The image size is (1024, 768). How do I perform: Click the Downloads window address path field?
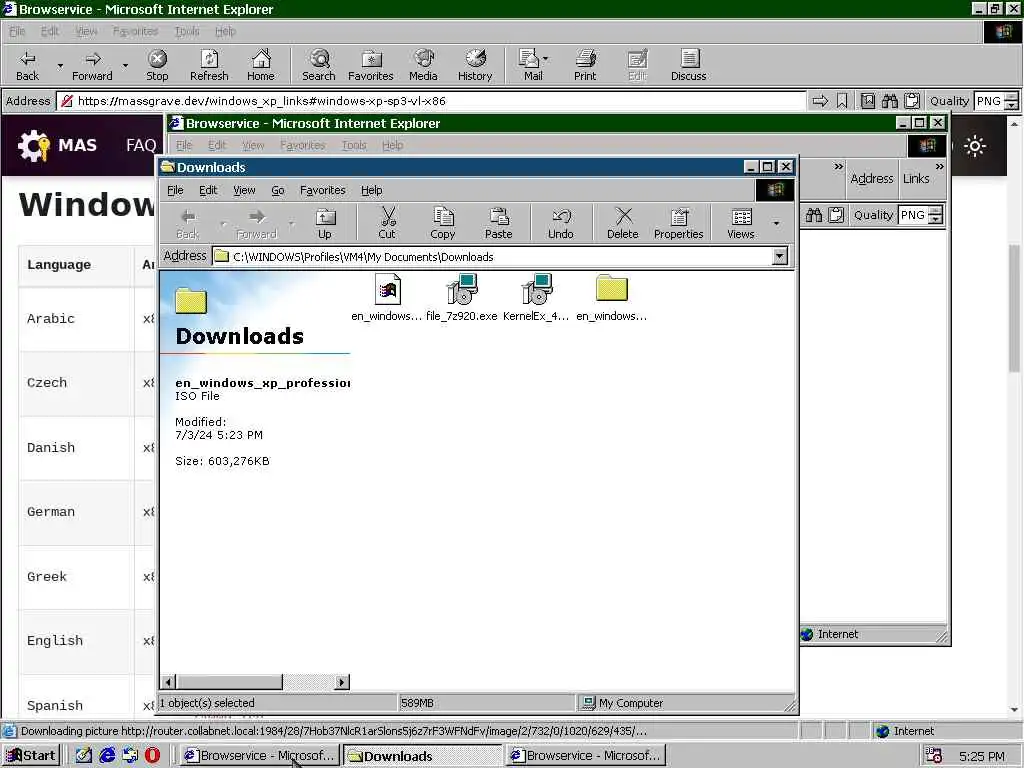[x=492, y=257]
